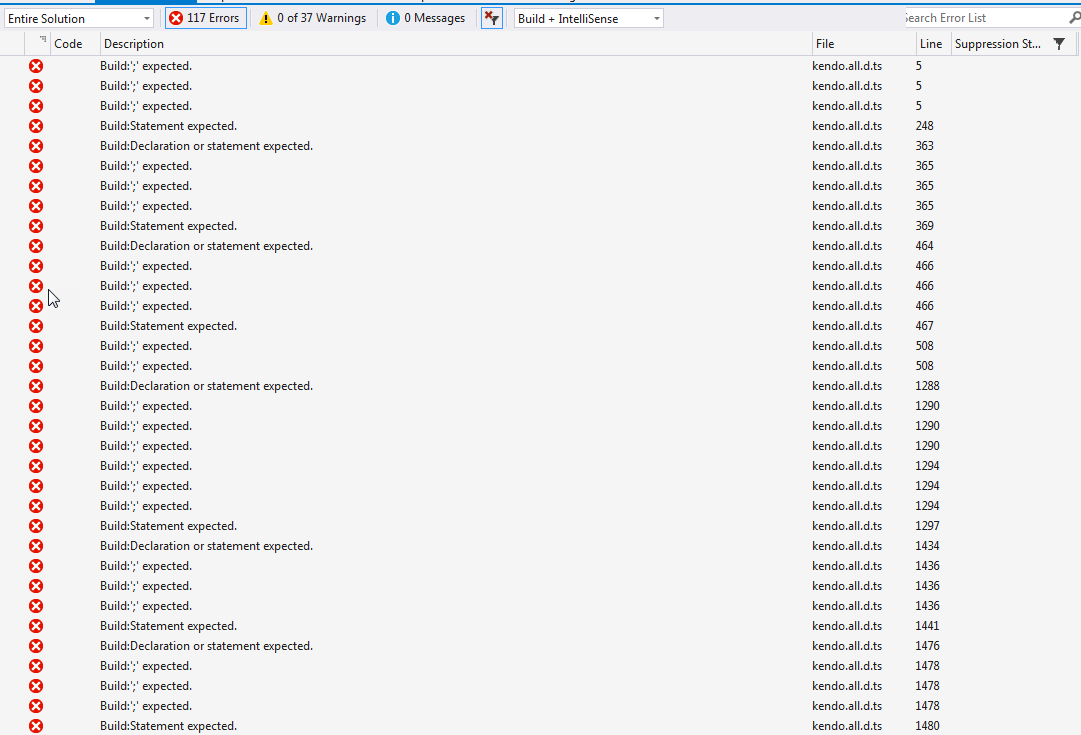Click the search magnifier icon
The image size is (1081, 735).
coord(1074,18)
